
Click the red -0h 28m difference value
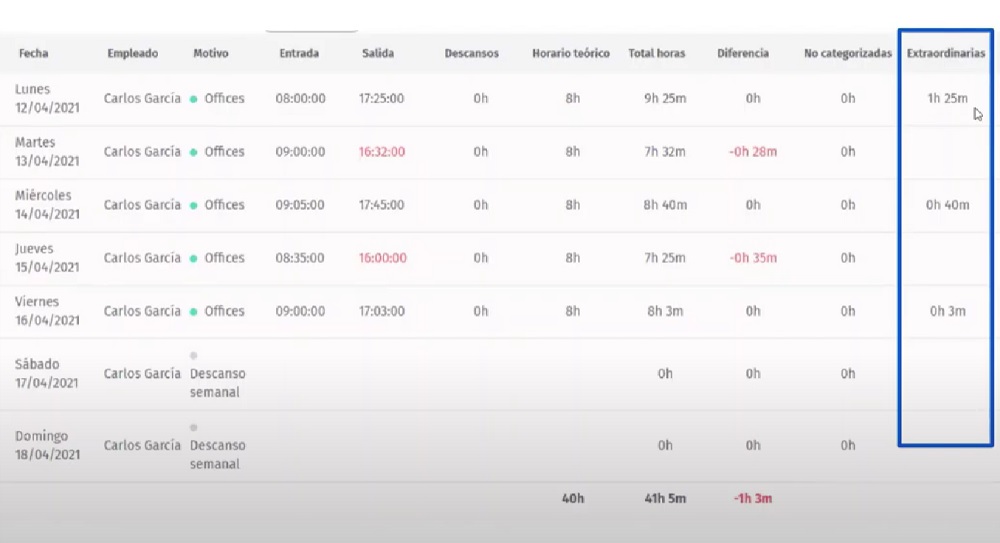pyautogui.click(x=753, y=152)
